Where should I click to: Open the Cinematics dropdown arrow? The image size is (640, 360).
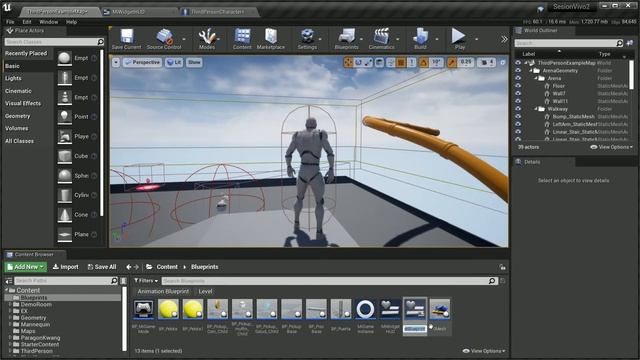point(398,39)
